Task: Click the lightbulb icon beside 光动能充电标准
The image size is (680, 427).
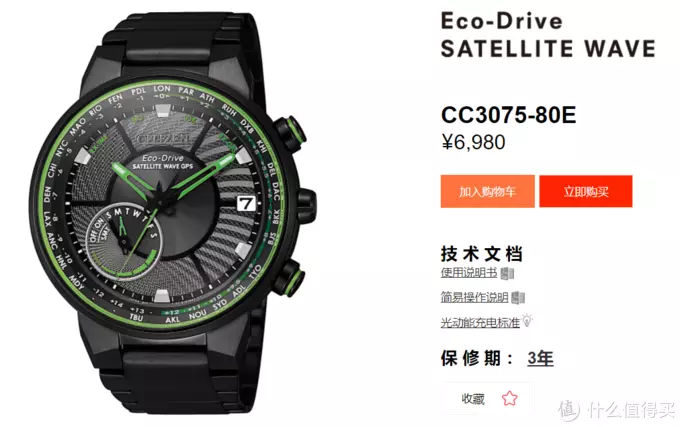Action: [527, 321]
